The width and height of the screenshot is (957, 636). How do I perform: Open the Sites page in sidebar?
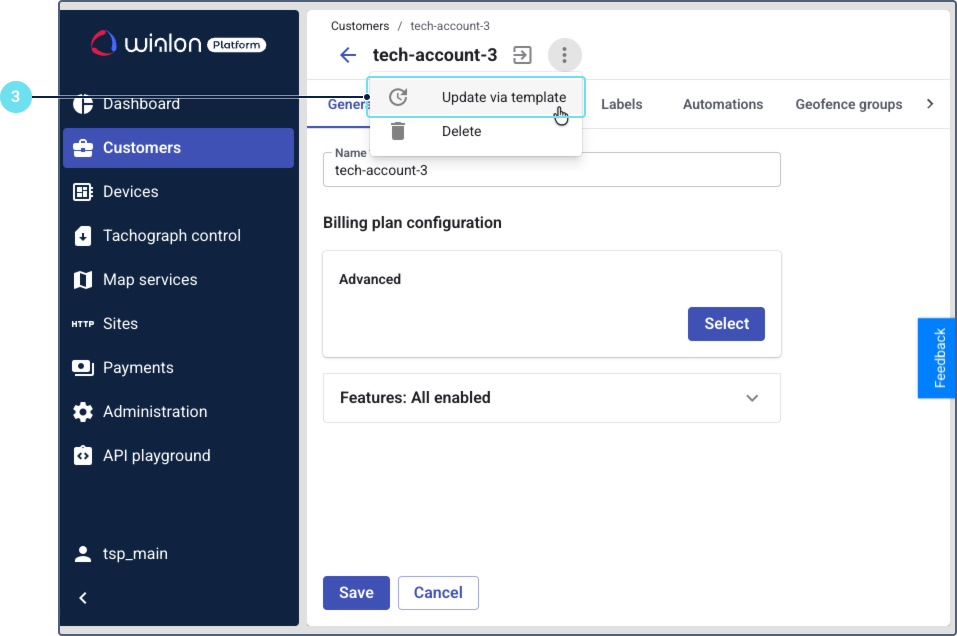[x=120, y=324]
